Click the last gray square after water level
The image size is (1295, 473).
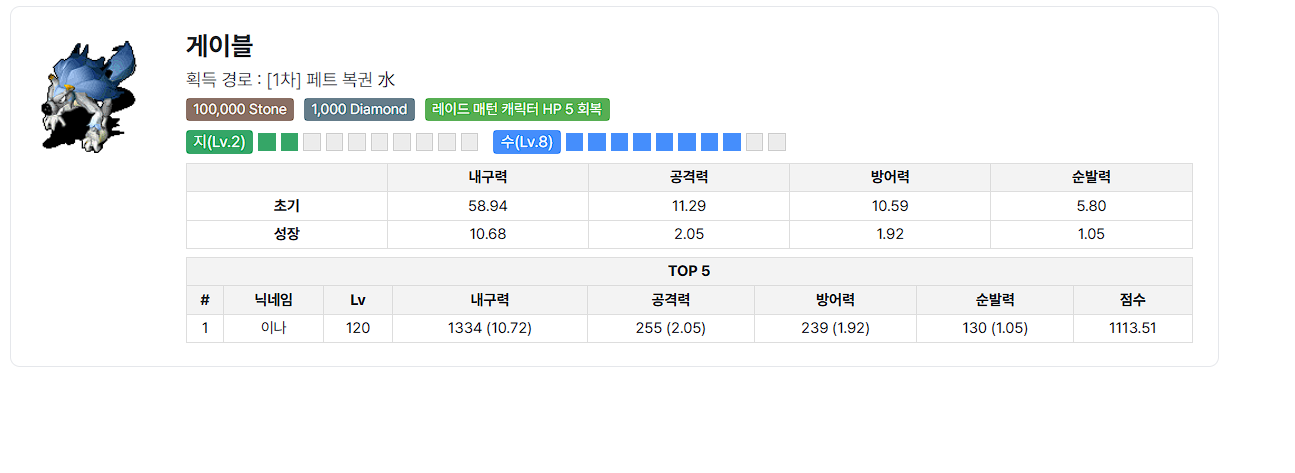click(x=777, y=142)
